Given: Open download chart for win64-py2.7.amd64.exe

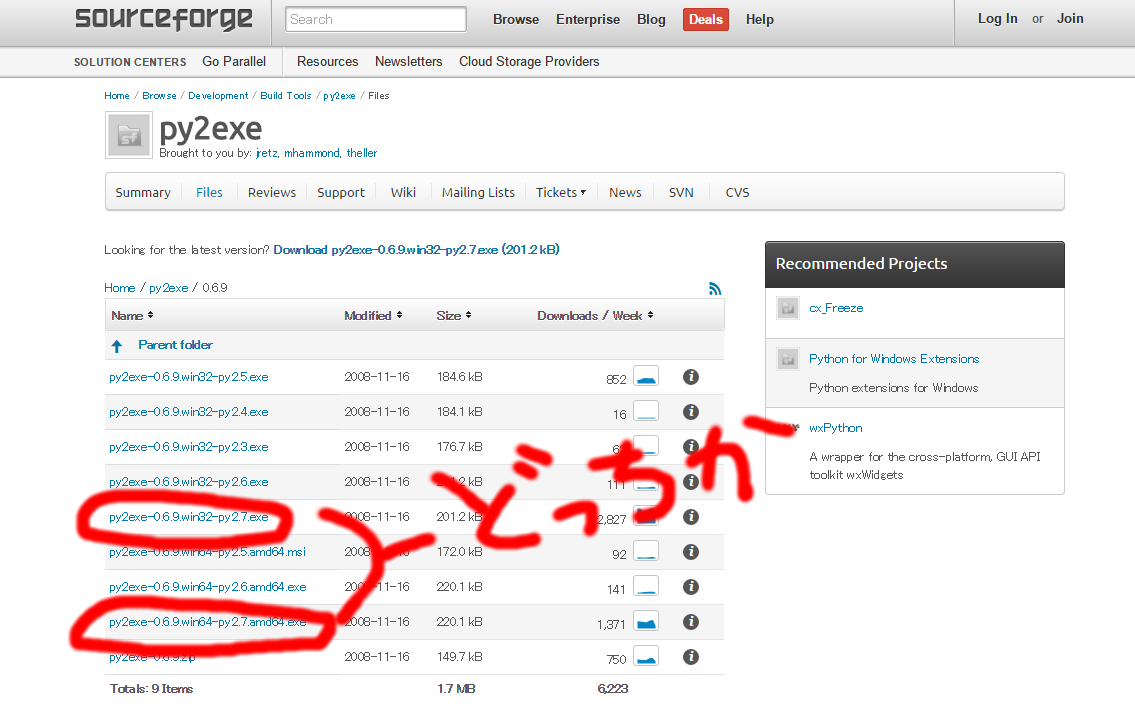Looking at the screenshot, I should [646, 621].
